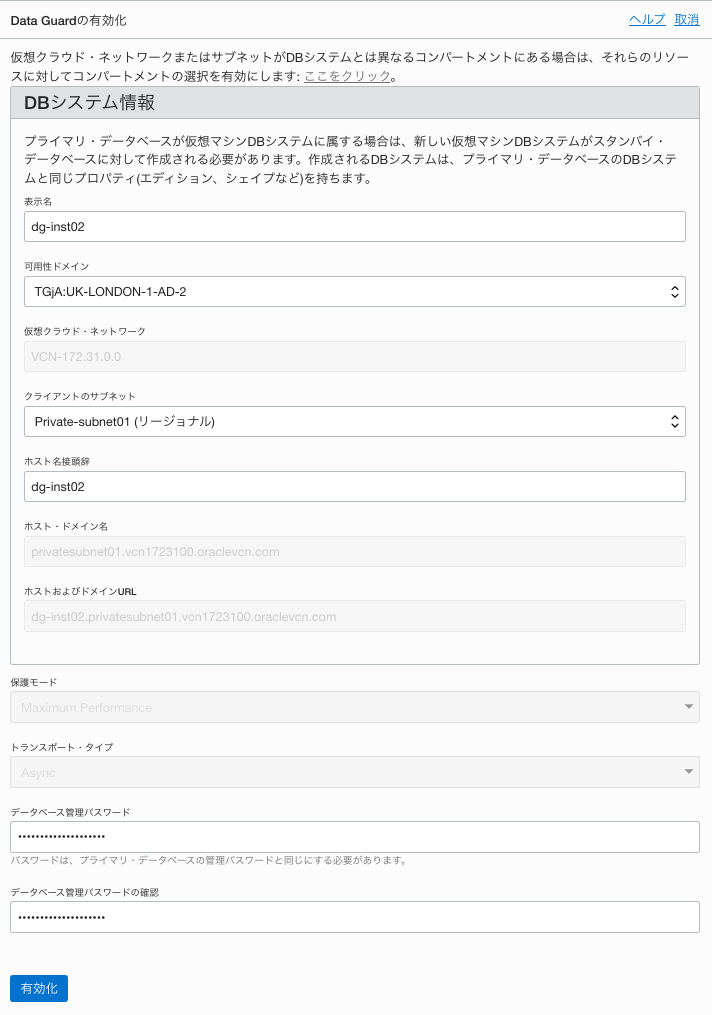Click the Data Guardの有効化 title
712x1015 pixels.
click(x=65, y=20)
